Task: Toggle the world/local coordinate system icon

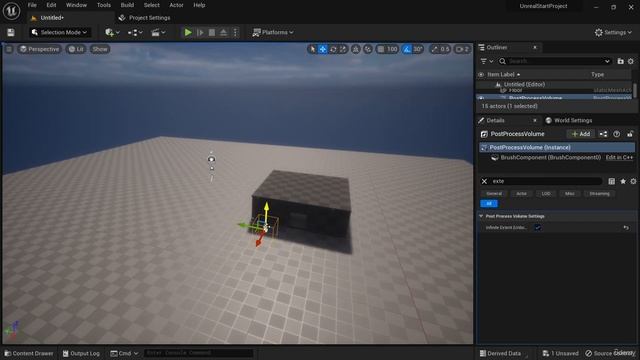Action: point(356,49)
